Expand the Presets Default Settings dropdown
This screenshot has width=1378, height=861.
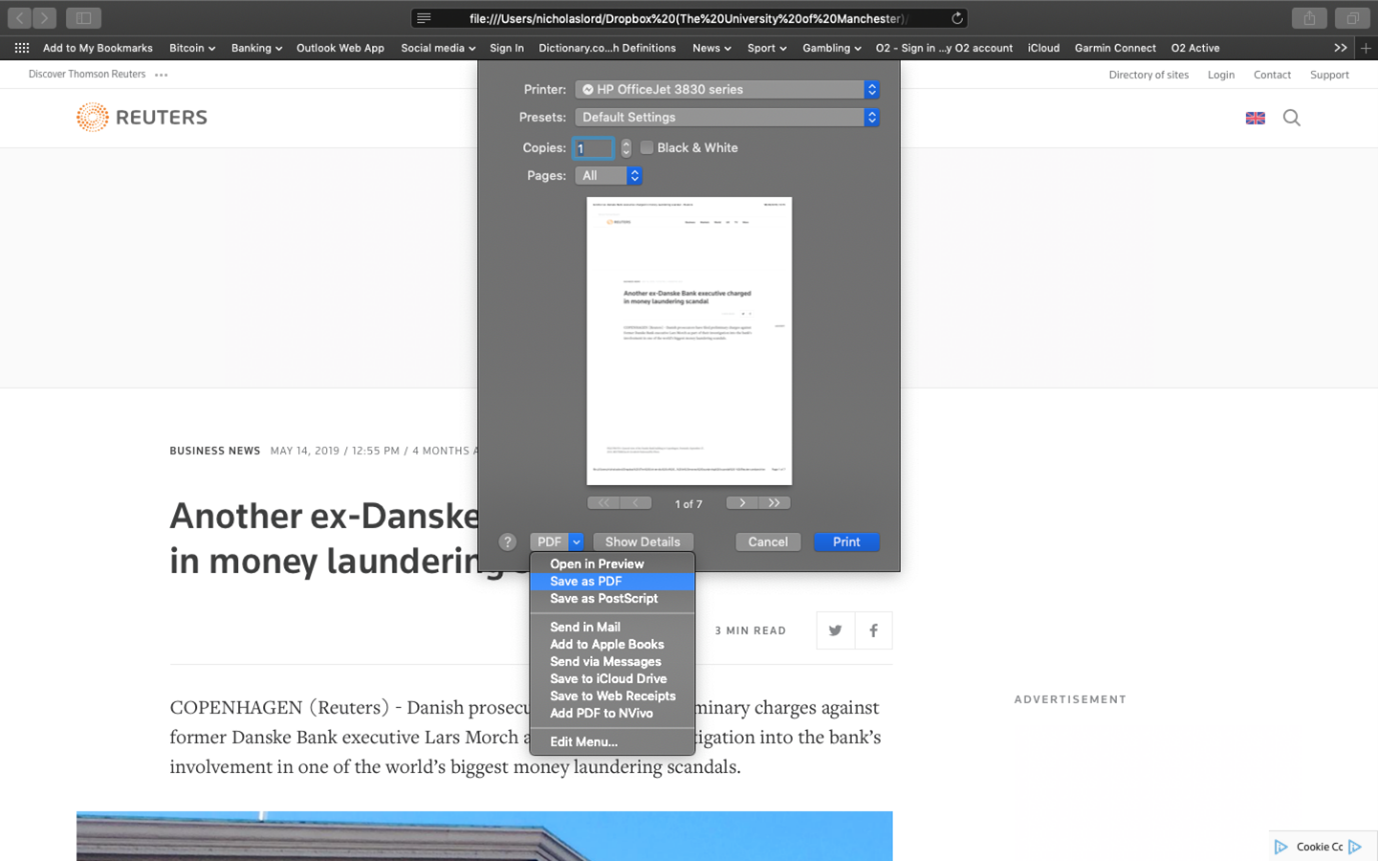point(726,118)
